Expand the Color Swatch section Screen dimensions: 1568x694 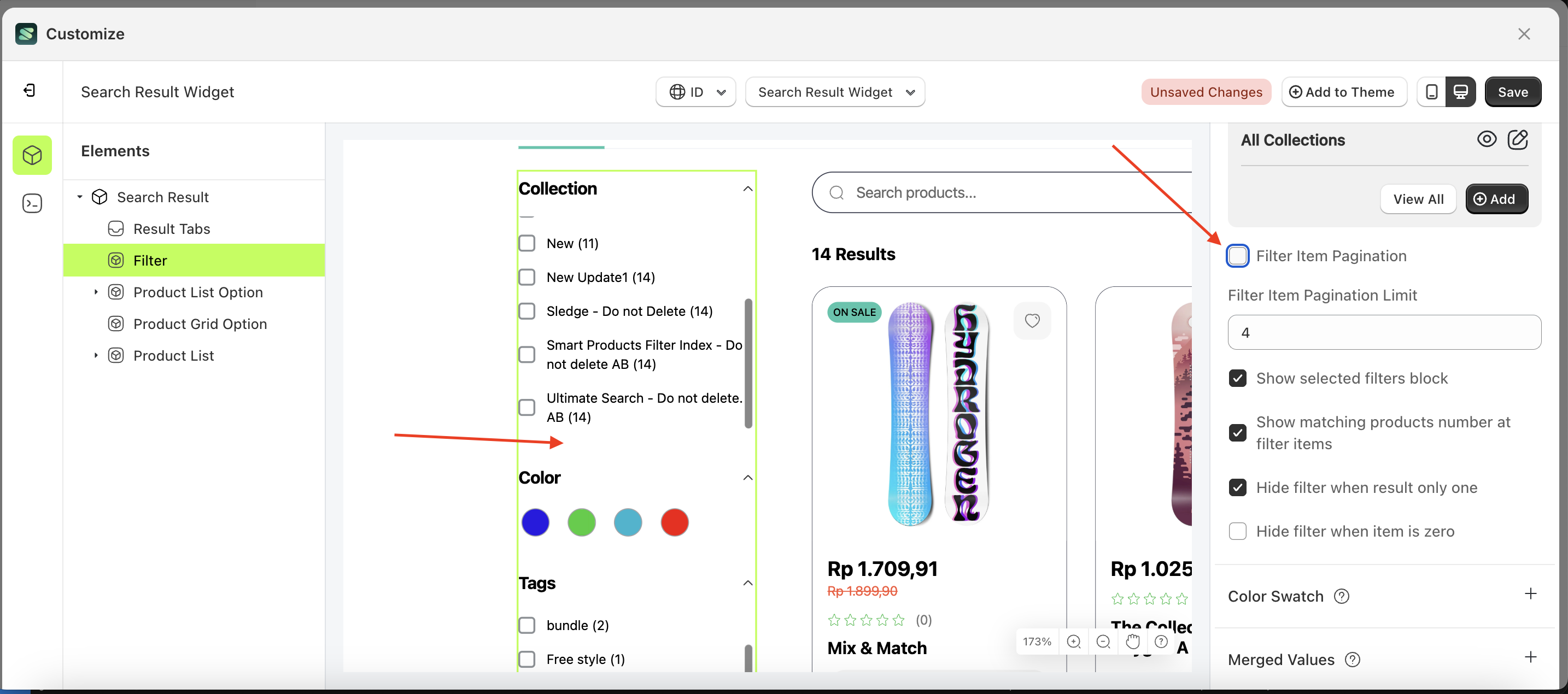[1530, 594]
